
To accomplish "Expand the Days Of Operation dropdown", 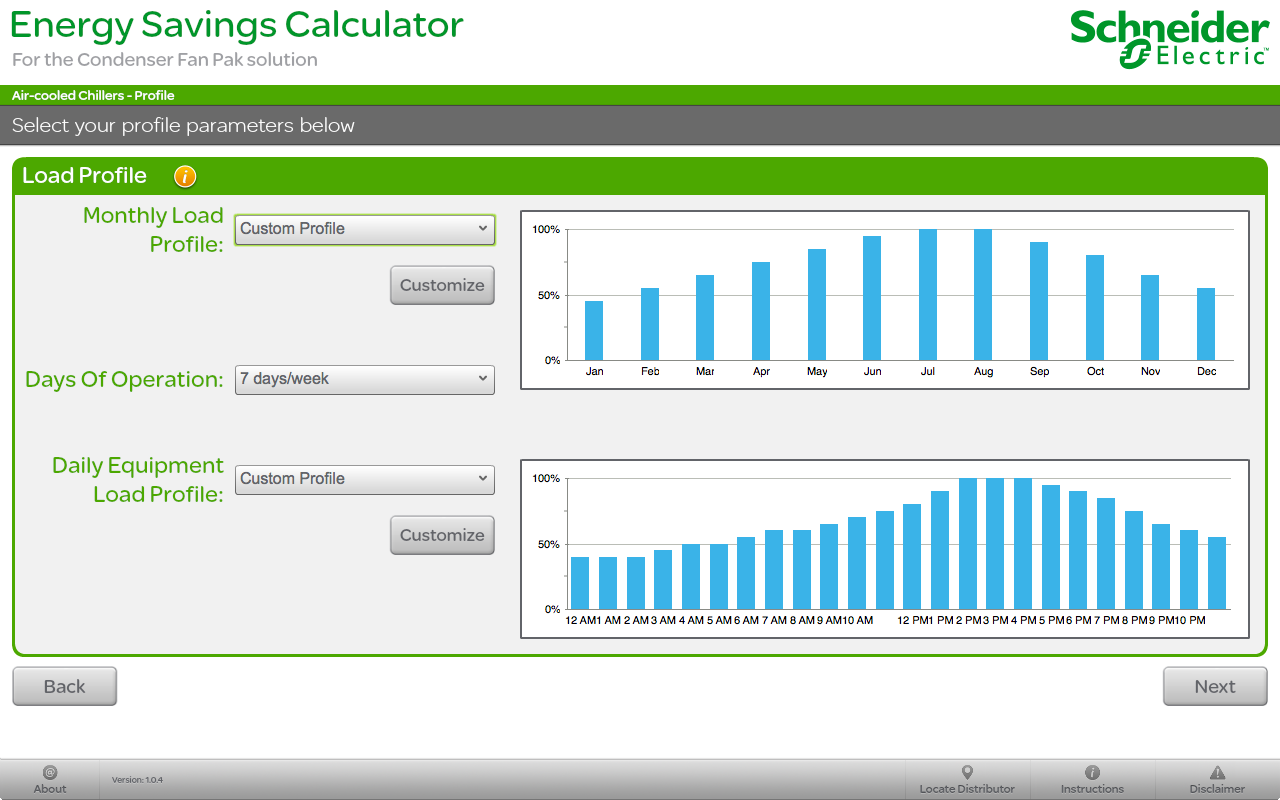I will (365, 379).
